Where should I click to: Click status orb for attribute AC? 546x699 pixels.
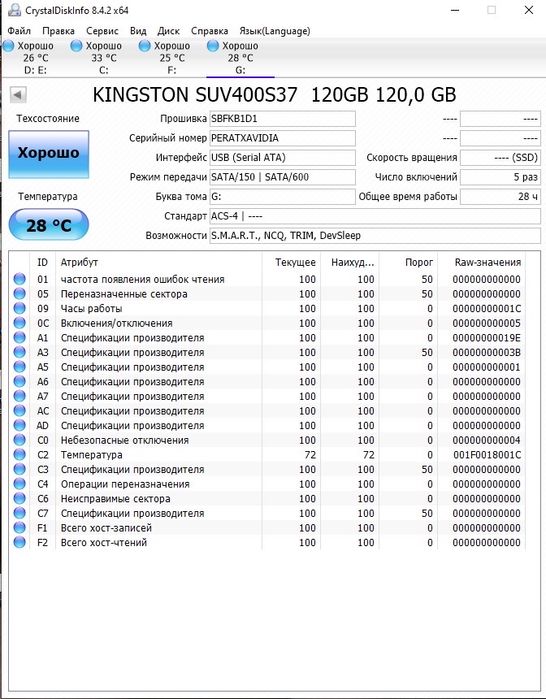pyautogui.click(x=20, y=411)
